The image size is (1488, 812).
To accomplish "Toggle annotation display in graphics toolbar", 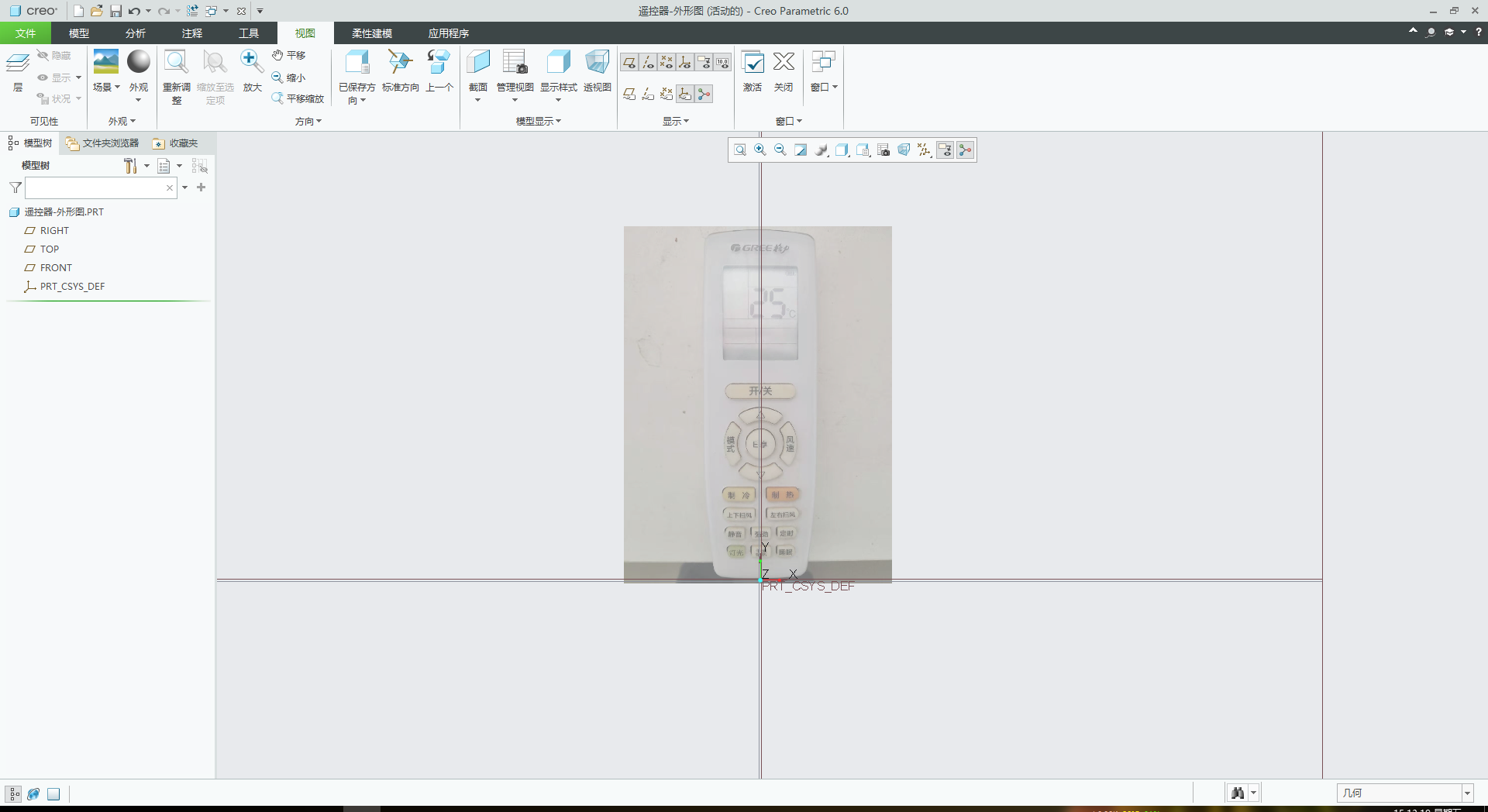I will [945, 150].
